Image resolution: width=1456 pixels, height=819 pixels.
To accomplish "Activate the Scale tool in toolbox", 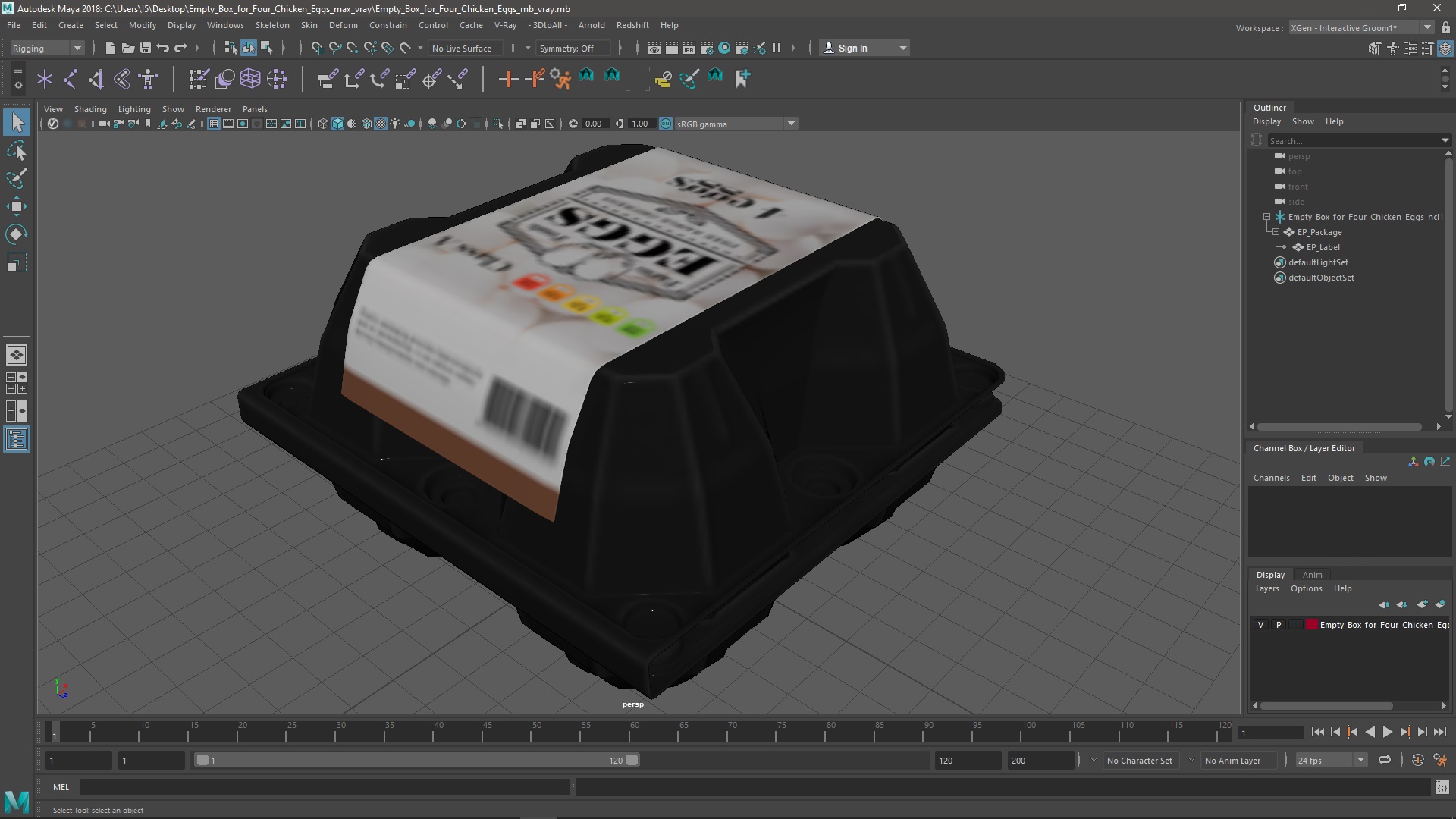I will pyautogui.click(x=17, y=262).
